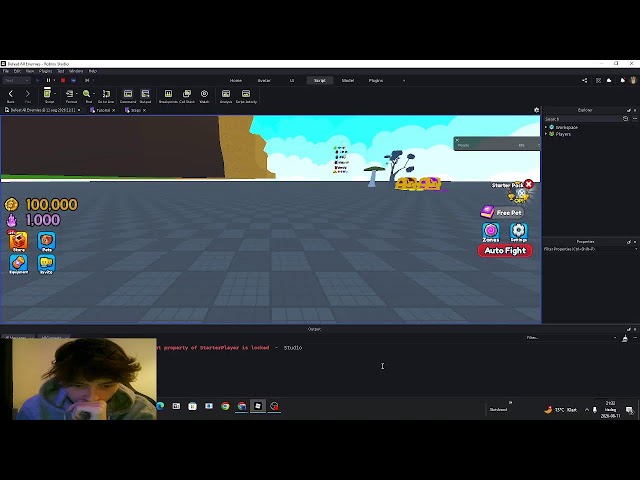Toggle the Output window button

click(145, 94)
